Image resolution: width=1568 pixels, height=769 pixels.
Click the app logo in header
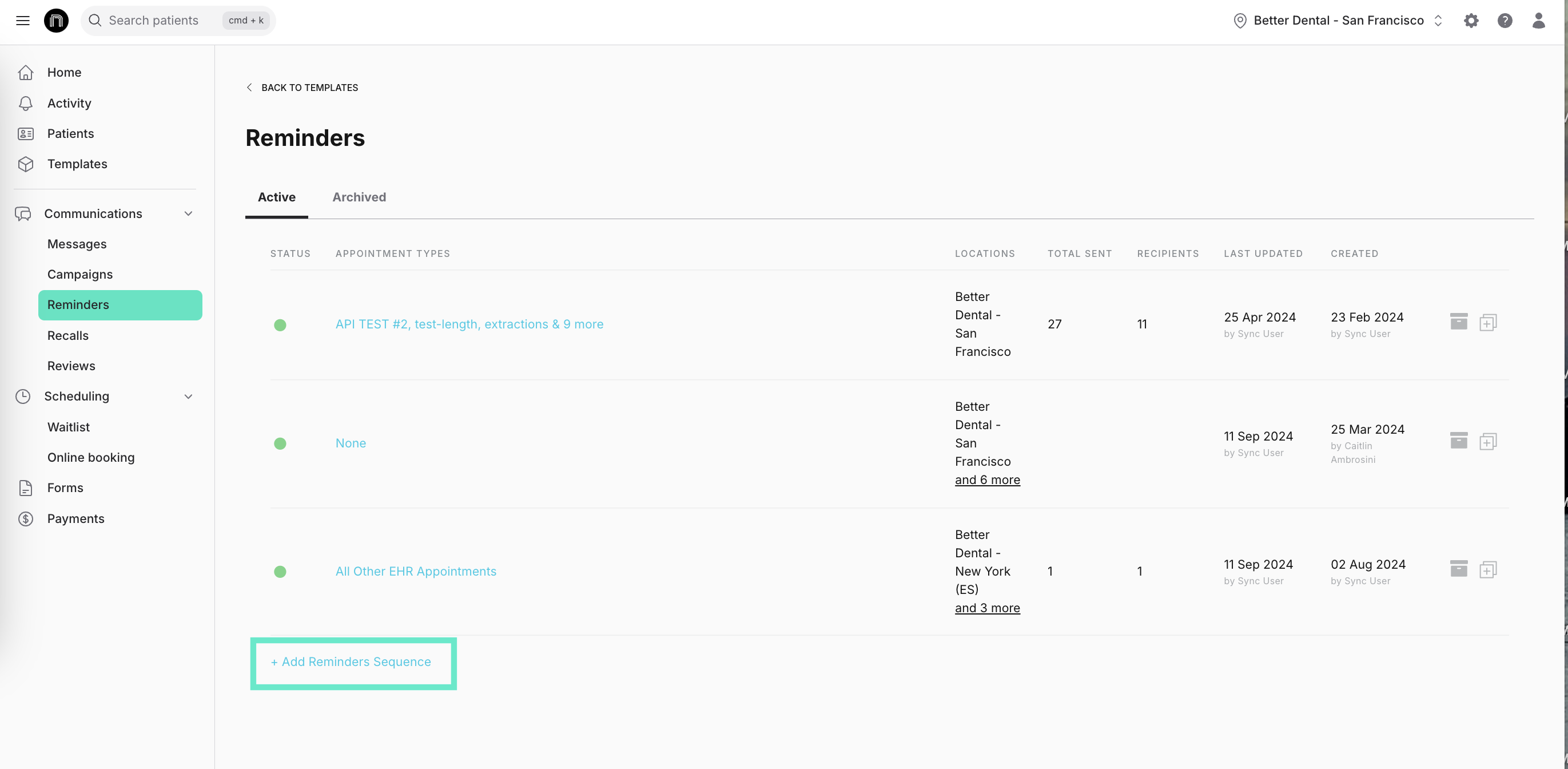coord(56,21)
